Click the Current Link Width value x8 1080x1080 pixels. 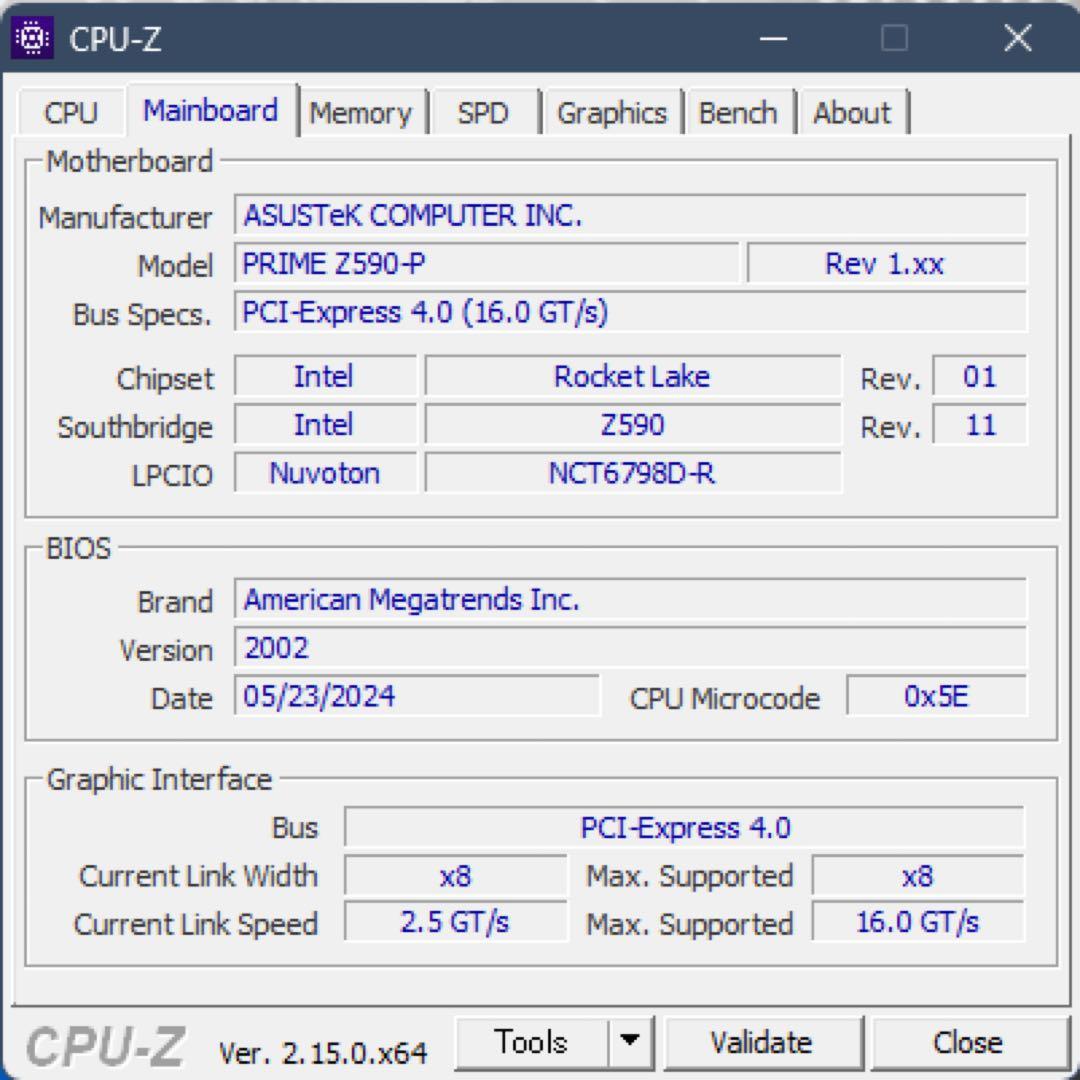455,875
